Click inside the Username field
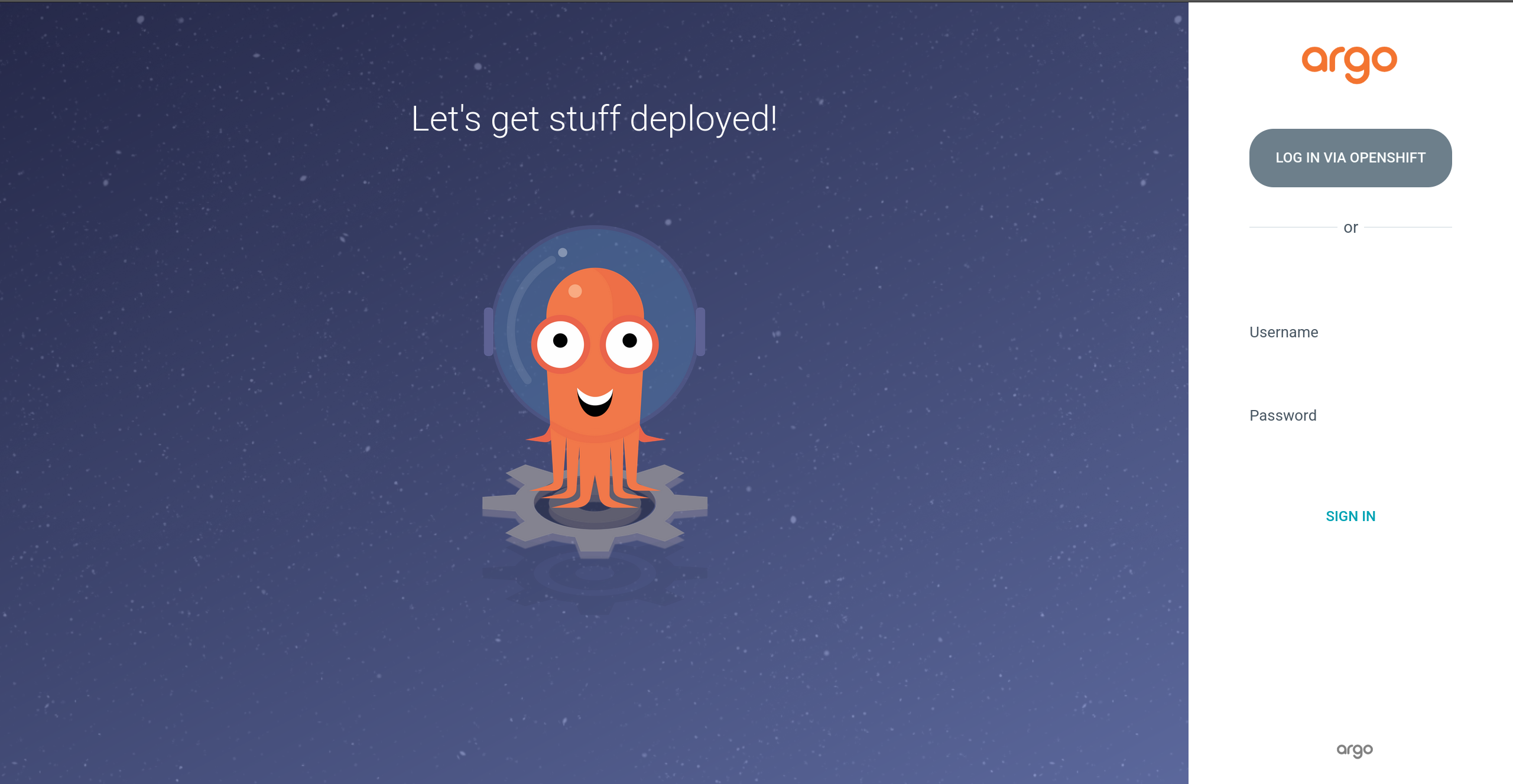The height and width of the screenshot is (784, 1513). point(1350,332)
